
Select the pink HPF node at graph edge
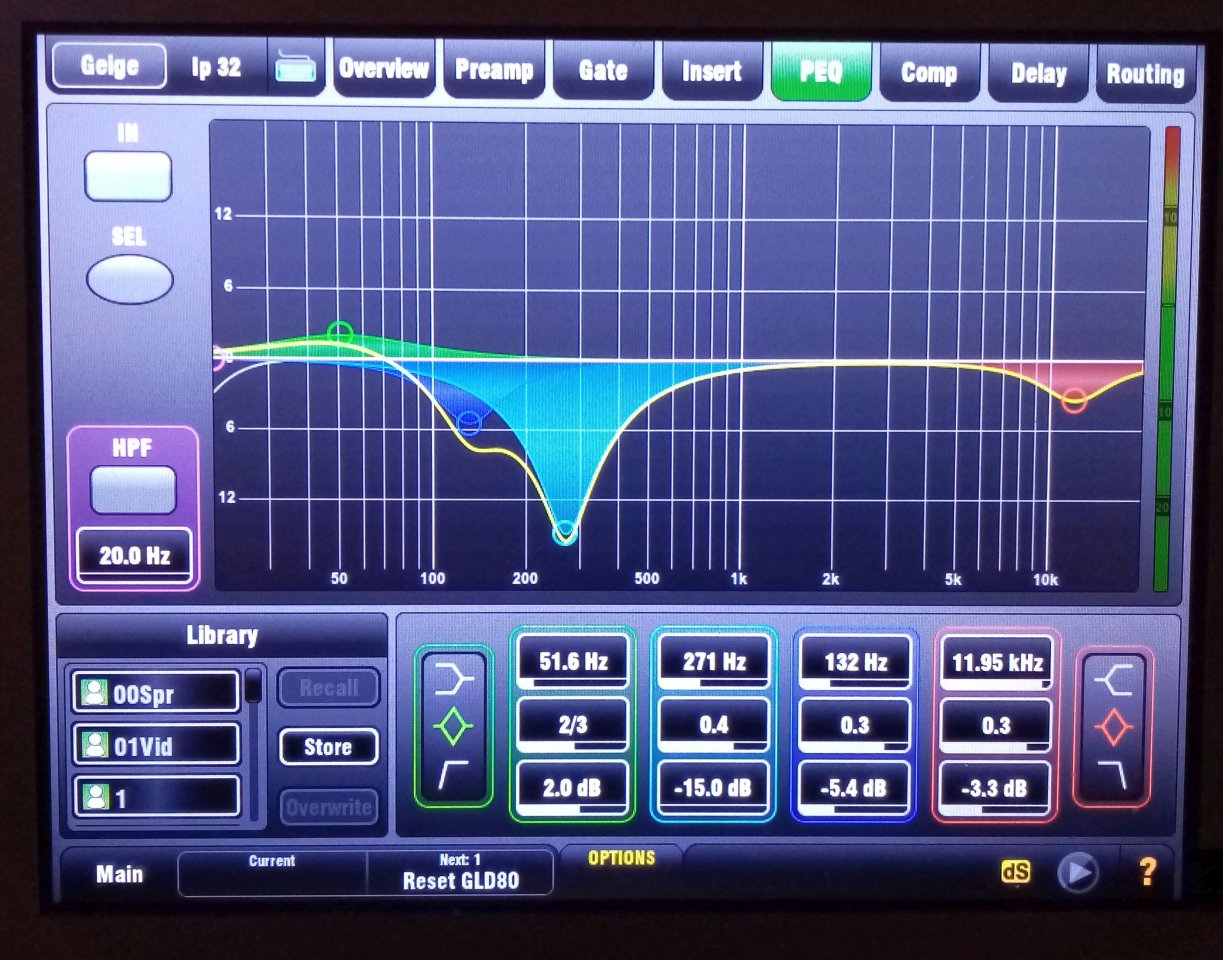[218, 358]
